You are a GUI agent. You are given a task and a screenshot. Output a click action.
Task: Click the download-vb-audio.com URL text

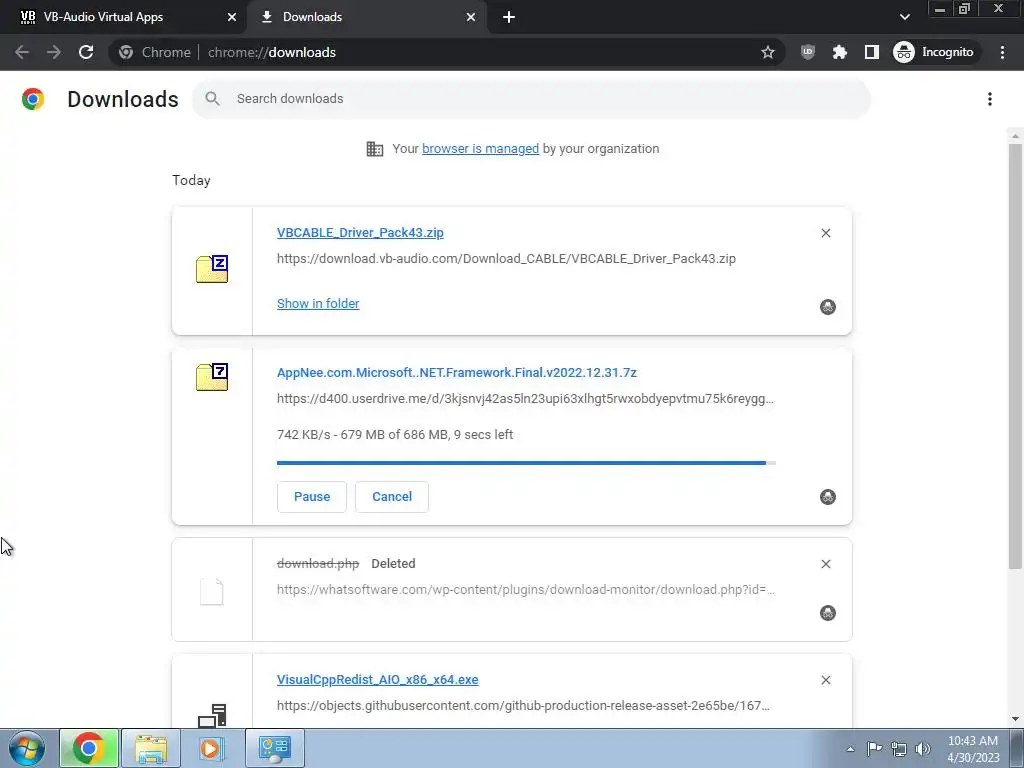[506, 259]
